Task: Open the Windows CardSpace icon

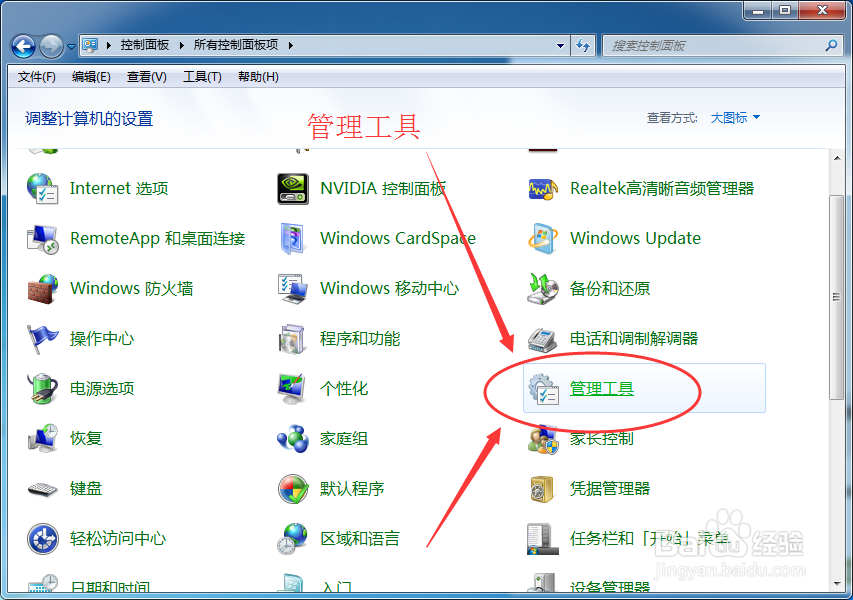Action: click(x=293, y=239)
